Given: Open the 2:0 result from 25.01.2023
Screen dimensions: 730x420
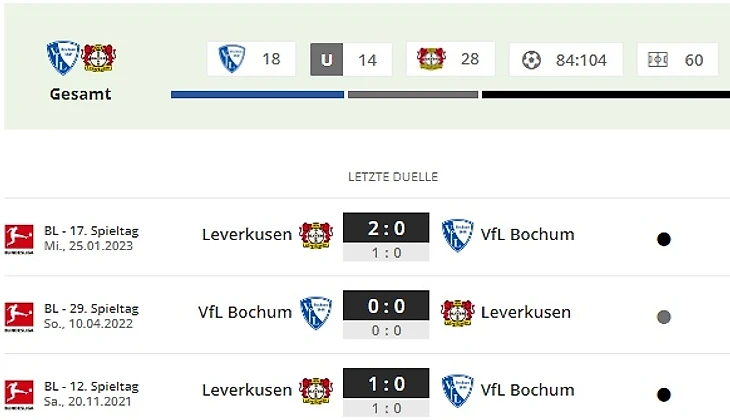Looking at the screenshot, I should 386,228.
